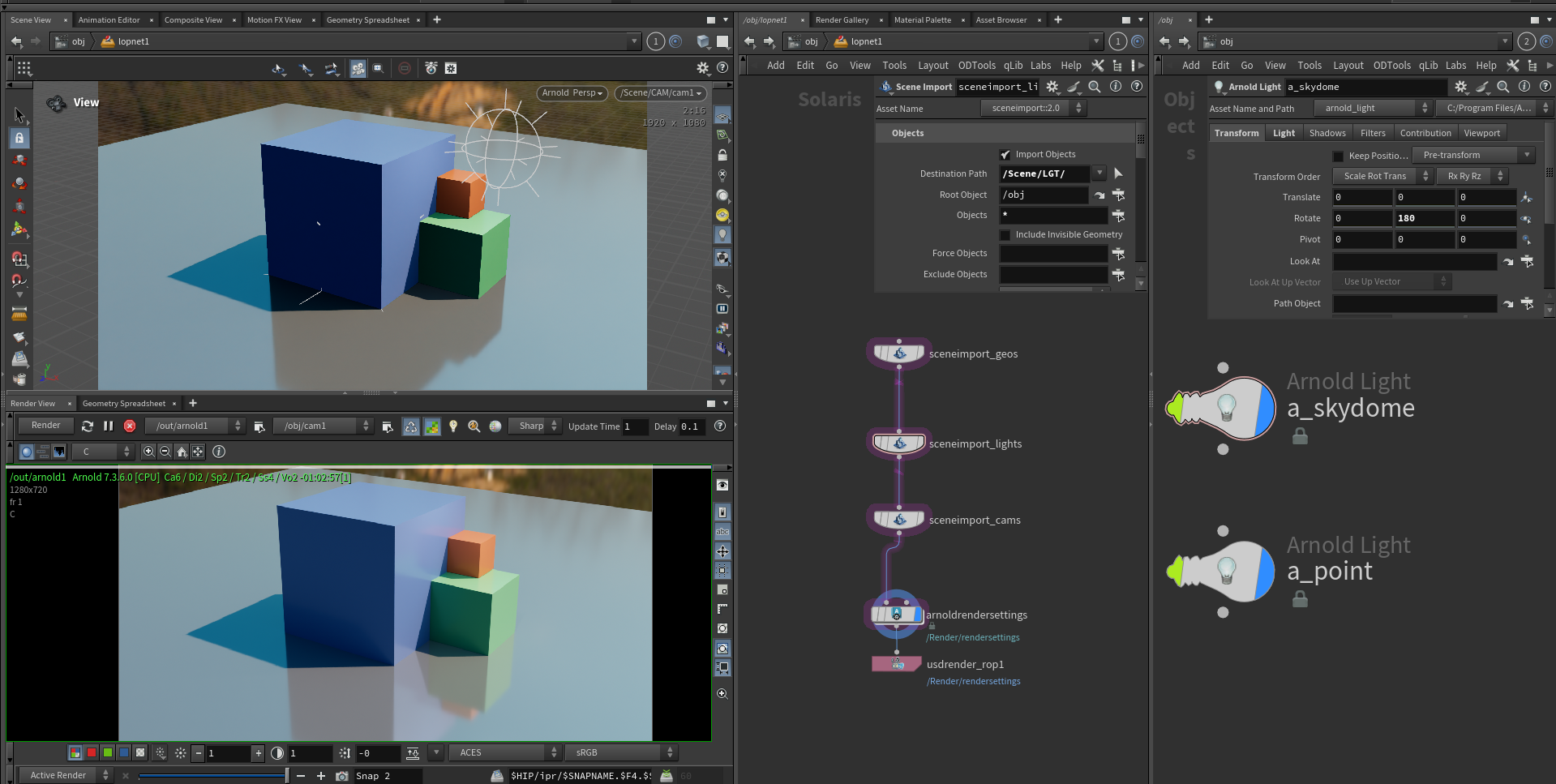Viewport: 1556px width, 784px height.
Task: Click the Update Time field
Action: click(x=635, y=426)
